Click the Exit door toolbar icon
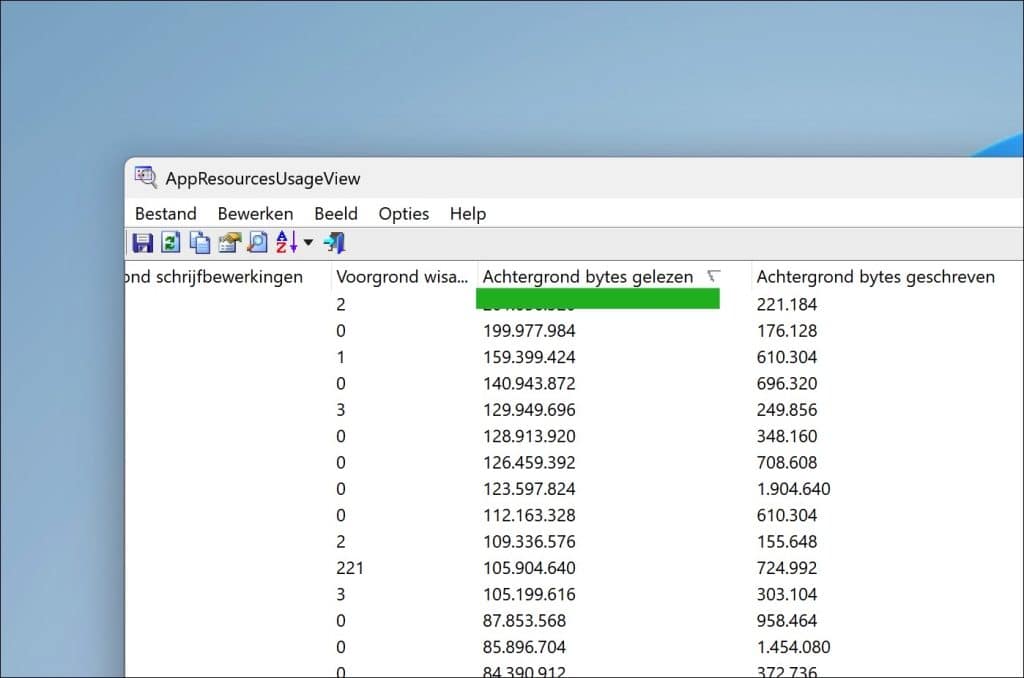The image size is (1024, 678). point(334,243)
